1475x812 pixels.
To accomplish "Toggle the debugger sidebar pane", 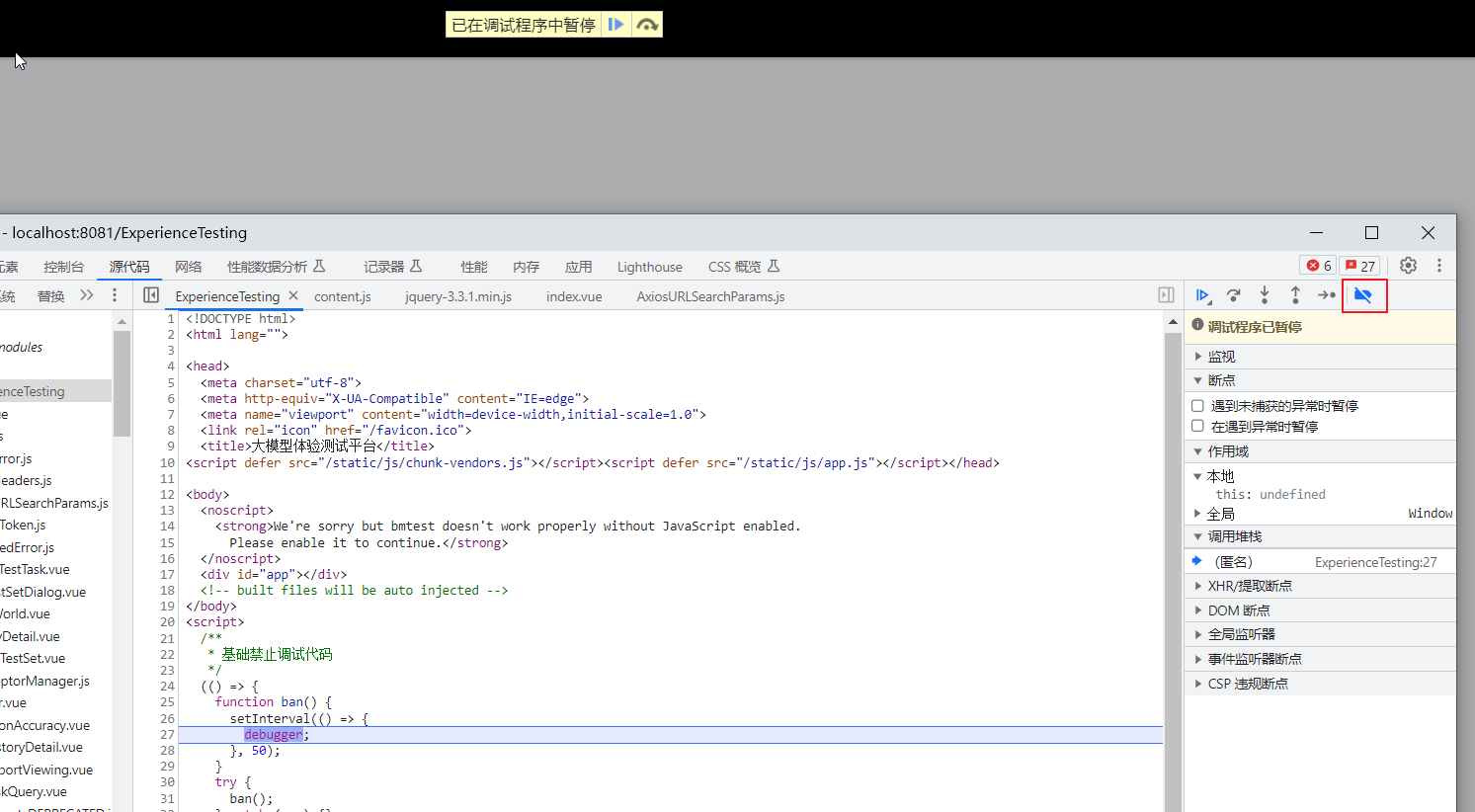I will [1166, 295].
